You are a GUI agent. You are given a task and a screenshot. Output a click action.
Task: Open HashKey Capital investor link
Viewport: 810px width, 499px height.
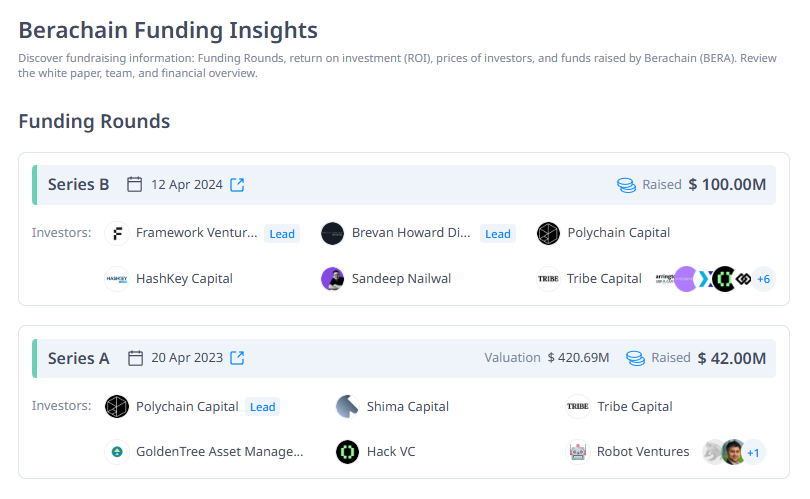point(184,279)
